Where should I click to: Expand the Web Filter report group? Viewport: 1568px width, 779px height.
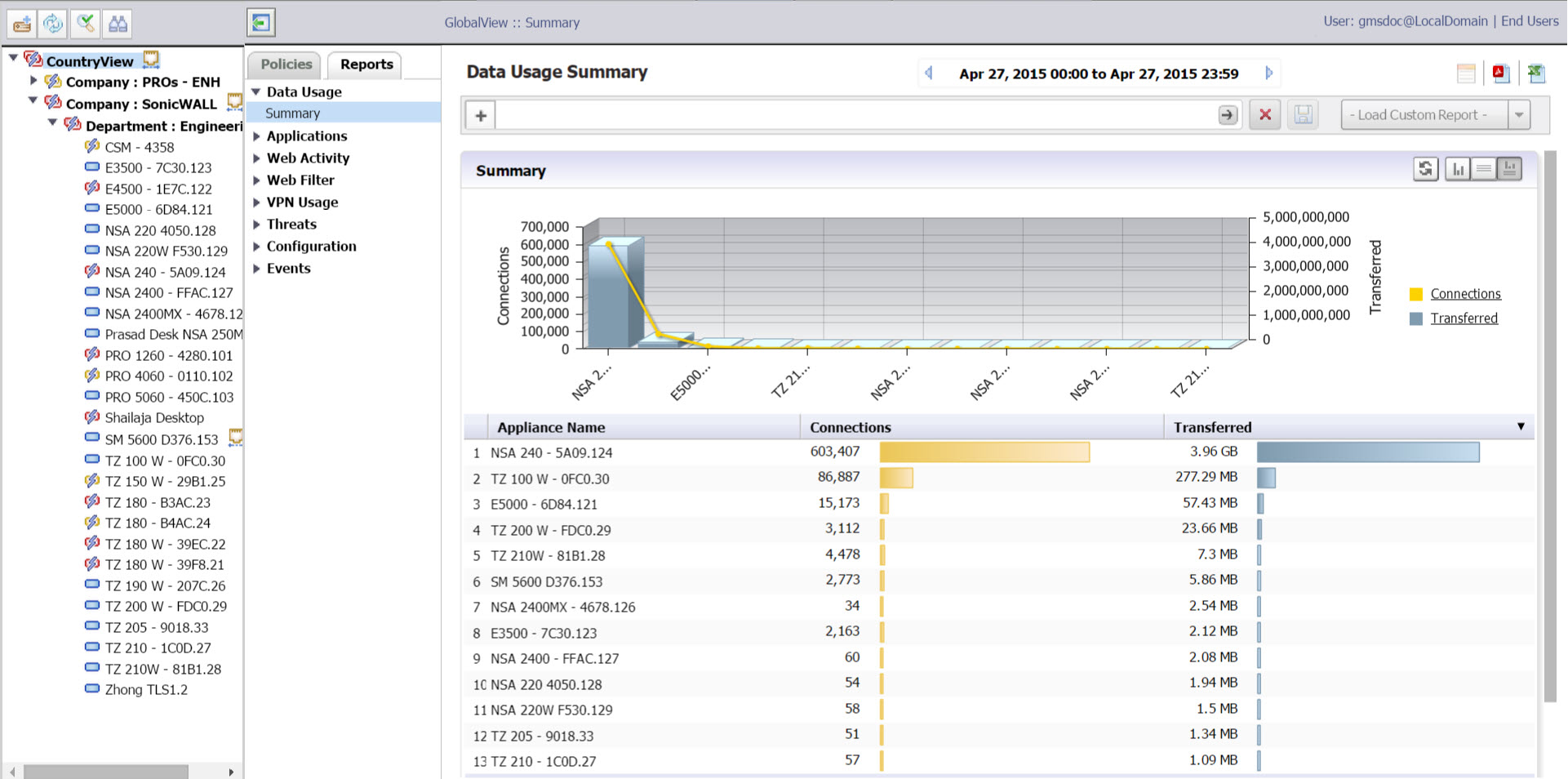pyautogui.click(x=256, y=180)
